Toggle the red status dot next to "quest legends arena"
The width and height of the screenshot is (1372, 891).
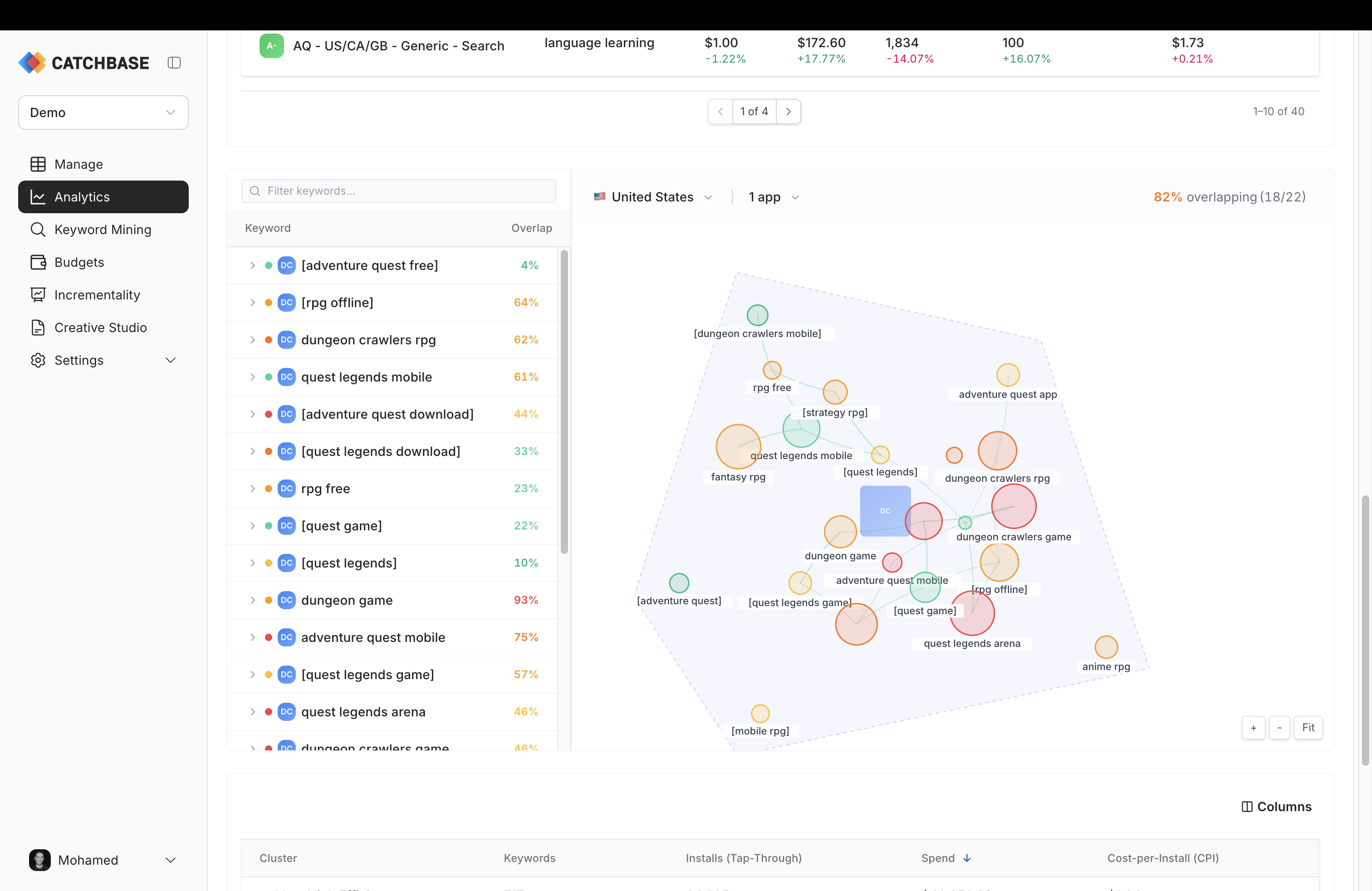[x=269, y=712]
